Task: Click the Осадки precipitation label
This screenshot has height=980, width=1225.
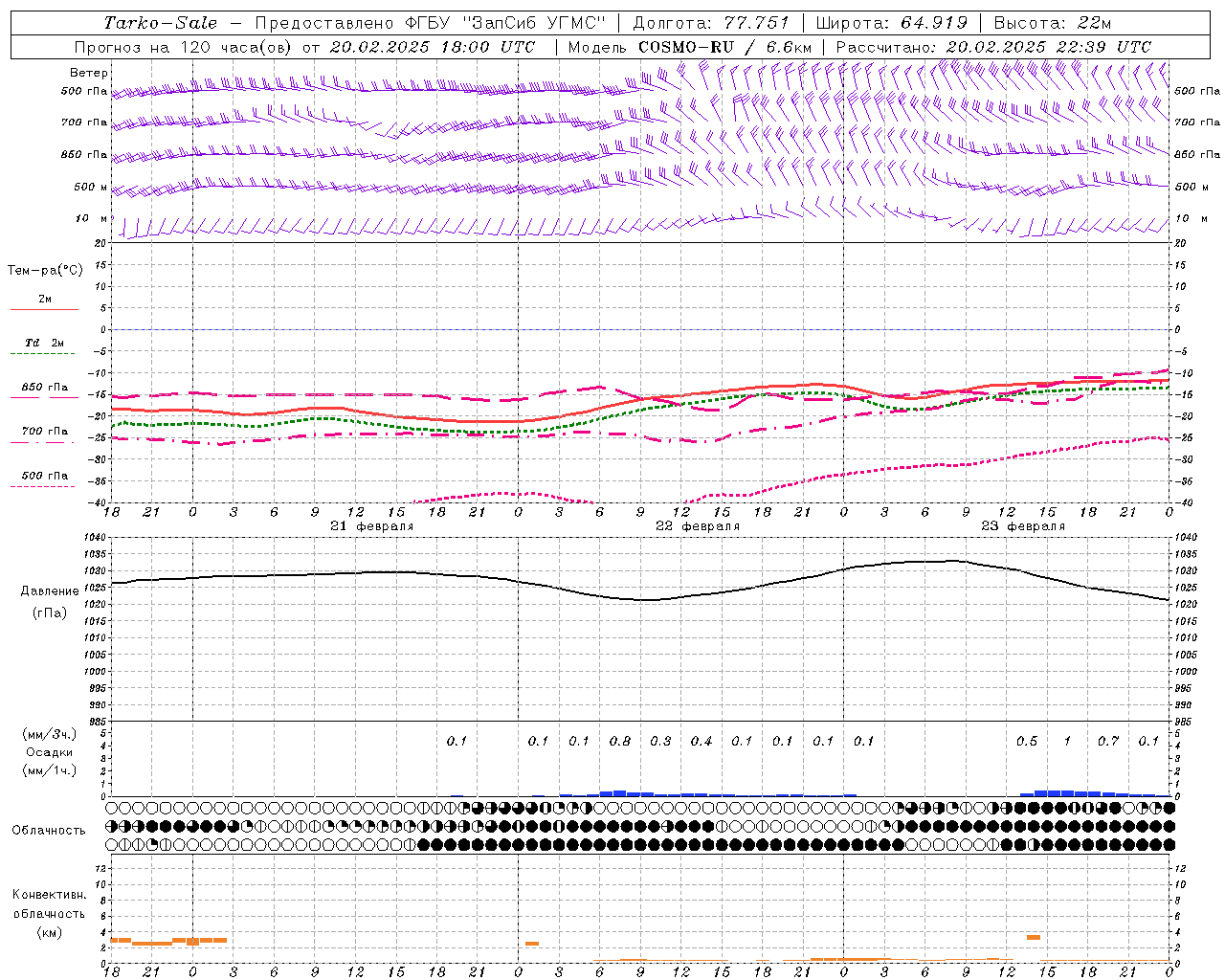Action: [x=50, y=752]
